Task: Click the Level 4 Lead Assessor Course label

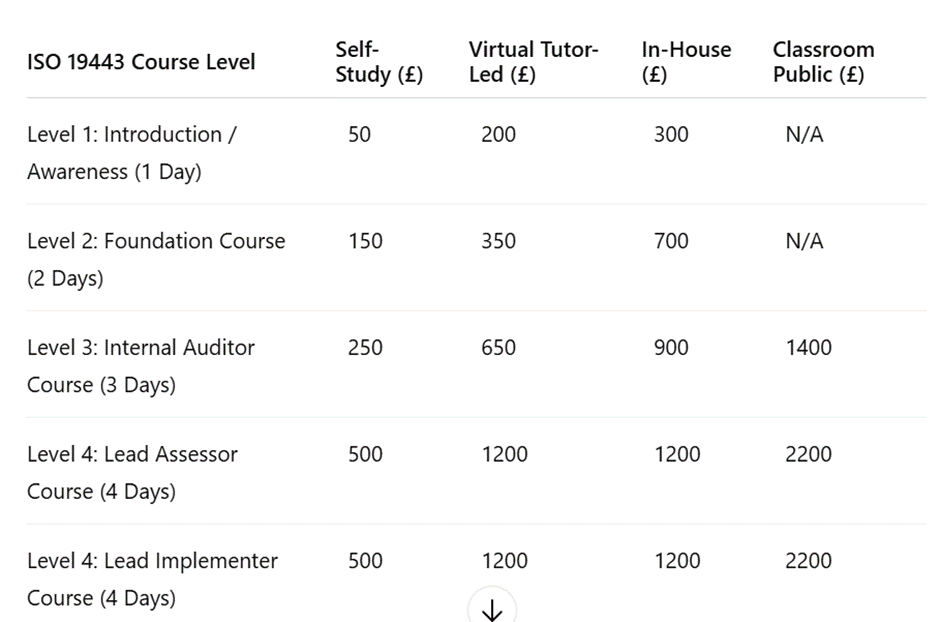Action: tap(133, 472)
